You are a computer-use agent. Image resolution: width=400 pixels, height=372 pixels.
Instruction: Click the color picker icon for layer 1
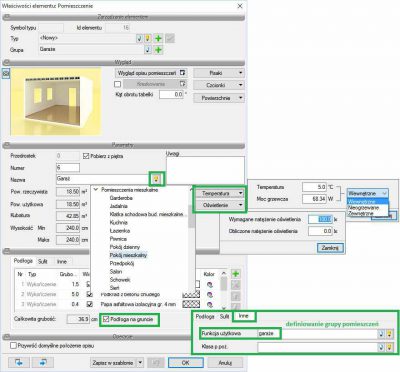click(210, 285)
